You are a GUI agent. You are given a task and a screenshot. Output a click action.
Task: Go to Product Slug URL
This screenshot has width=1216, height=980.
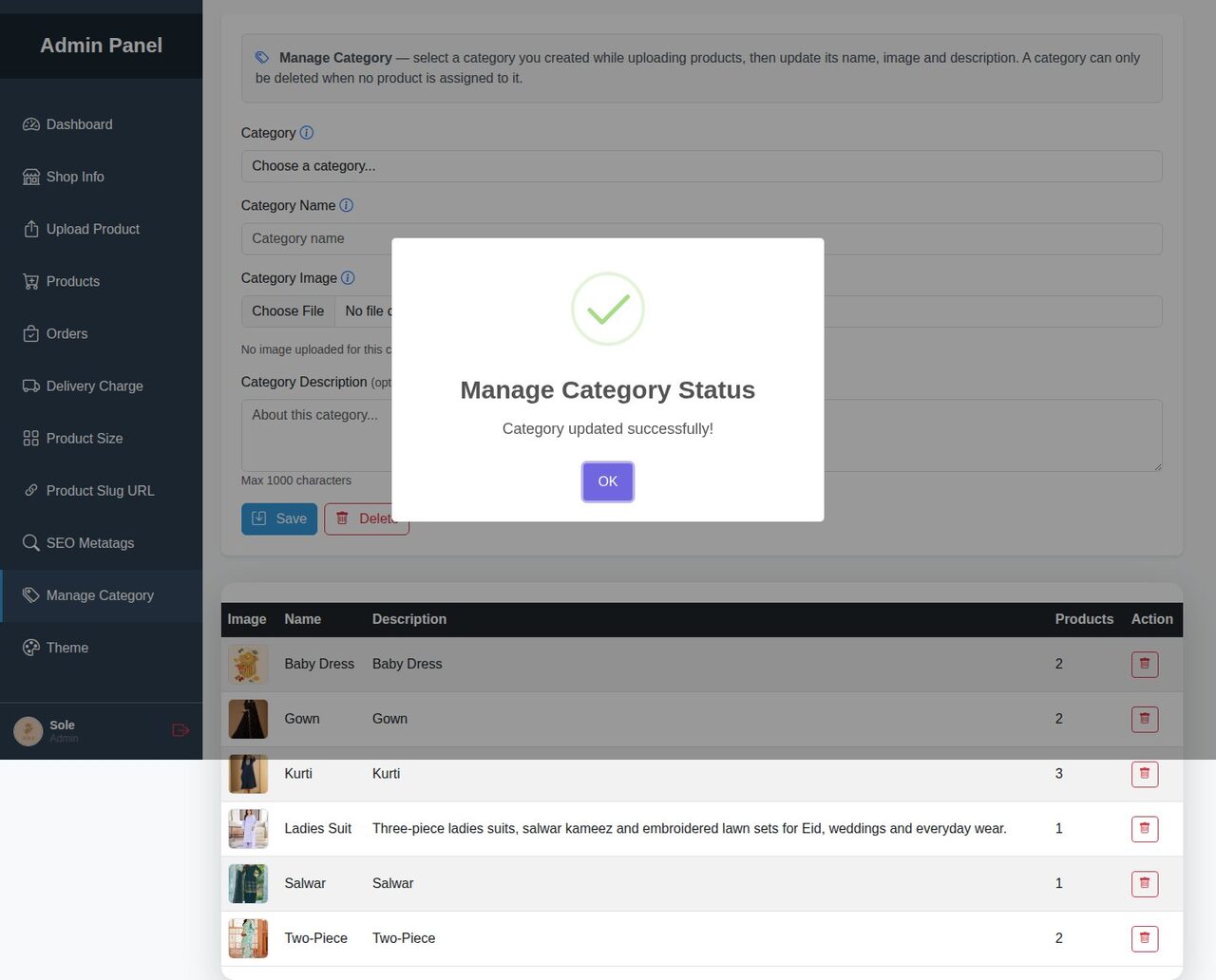tap(101, 490)
